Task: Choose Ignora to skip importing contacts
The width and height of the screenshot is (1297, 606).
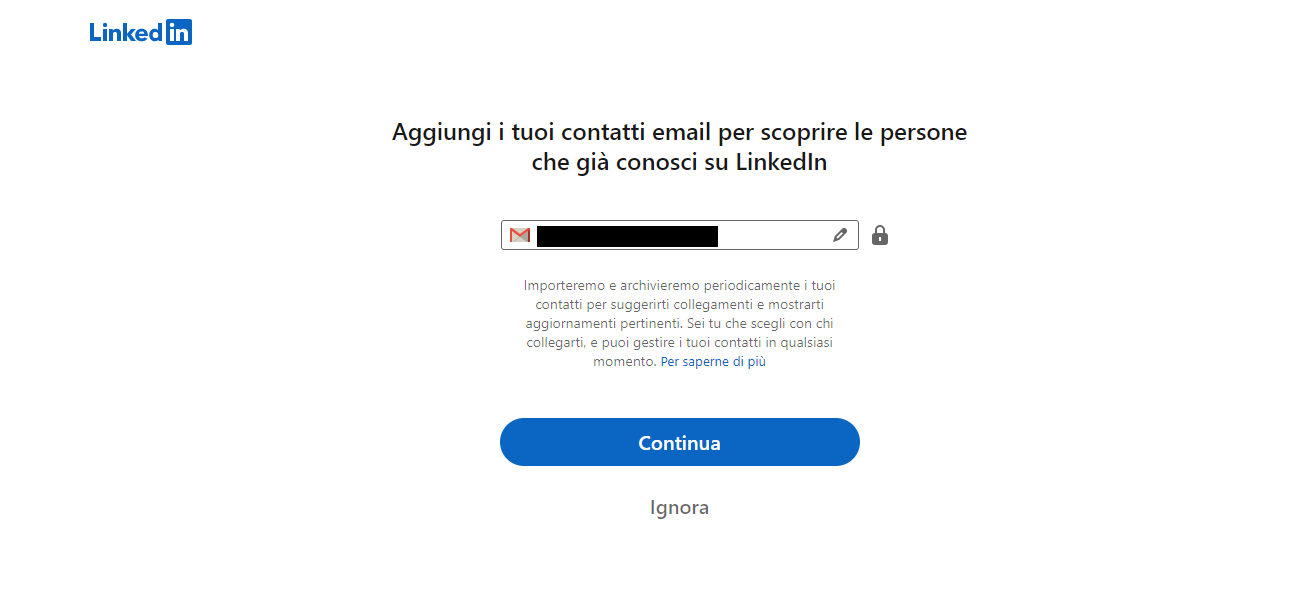Action: (679, 507)
